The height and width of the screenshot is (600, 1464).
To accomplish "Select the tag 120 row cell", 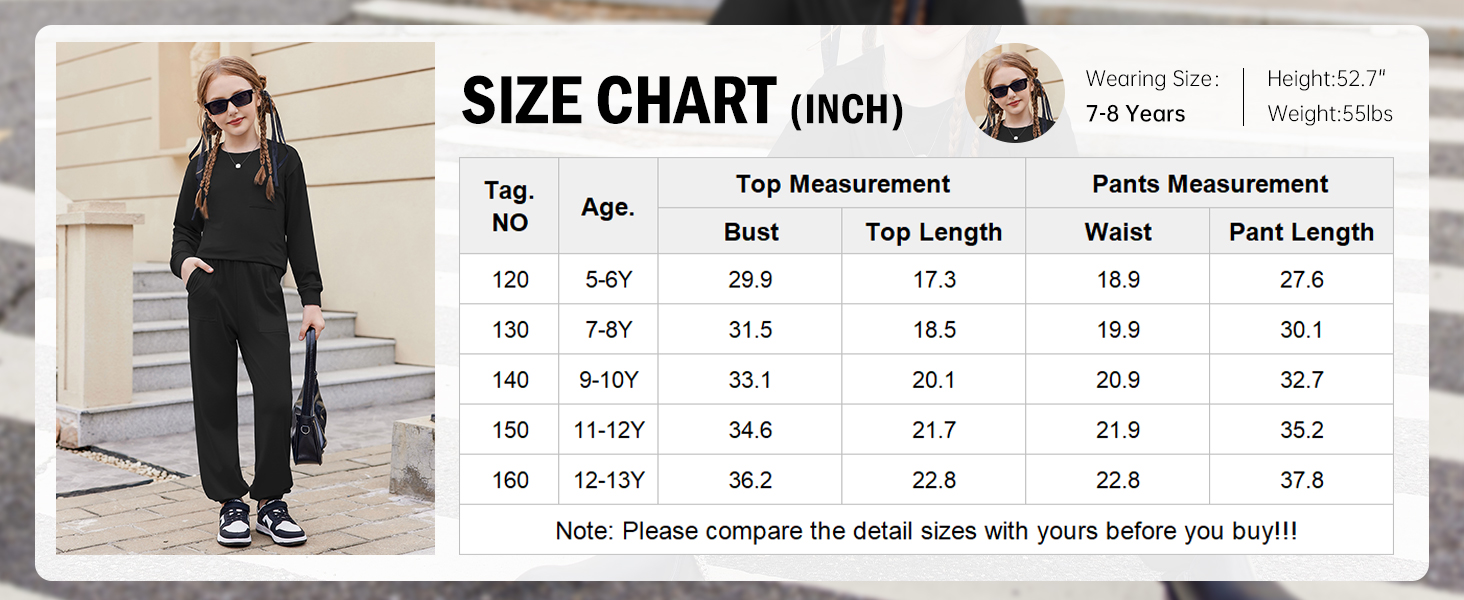I will coord(510,280).
